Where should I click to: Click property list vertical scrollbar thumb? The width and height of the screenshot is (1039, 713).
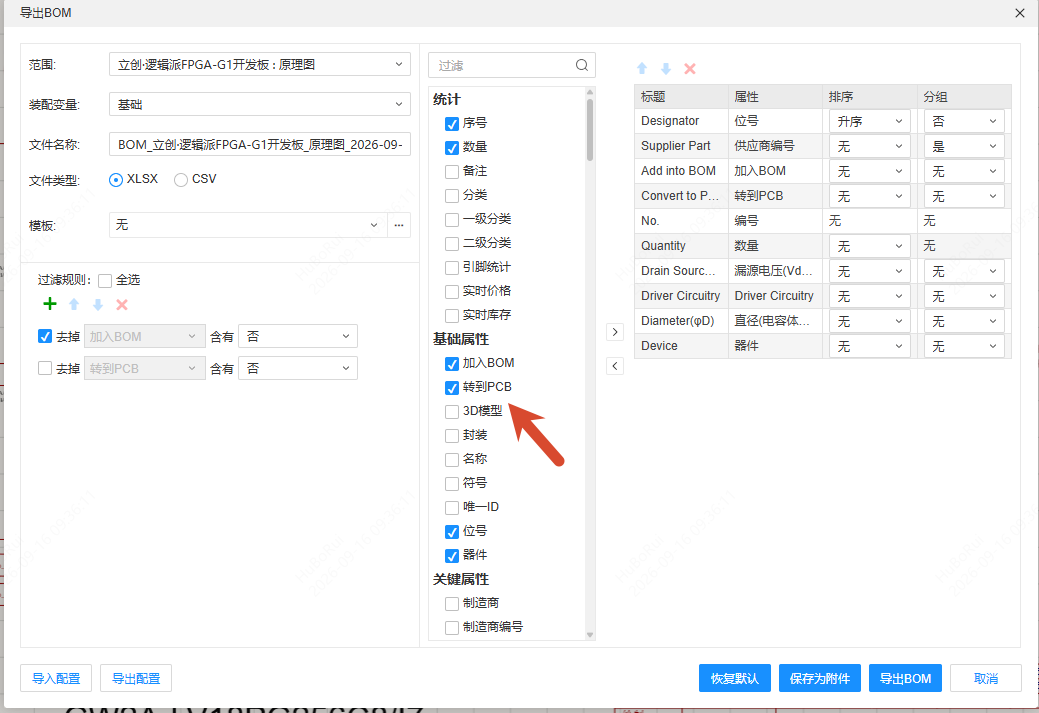[x=590, y=129]
